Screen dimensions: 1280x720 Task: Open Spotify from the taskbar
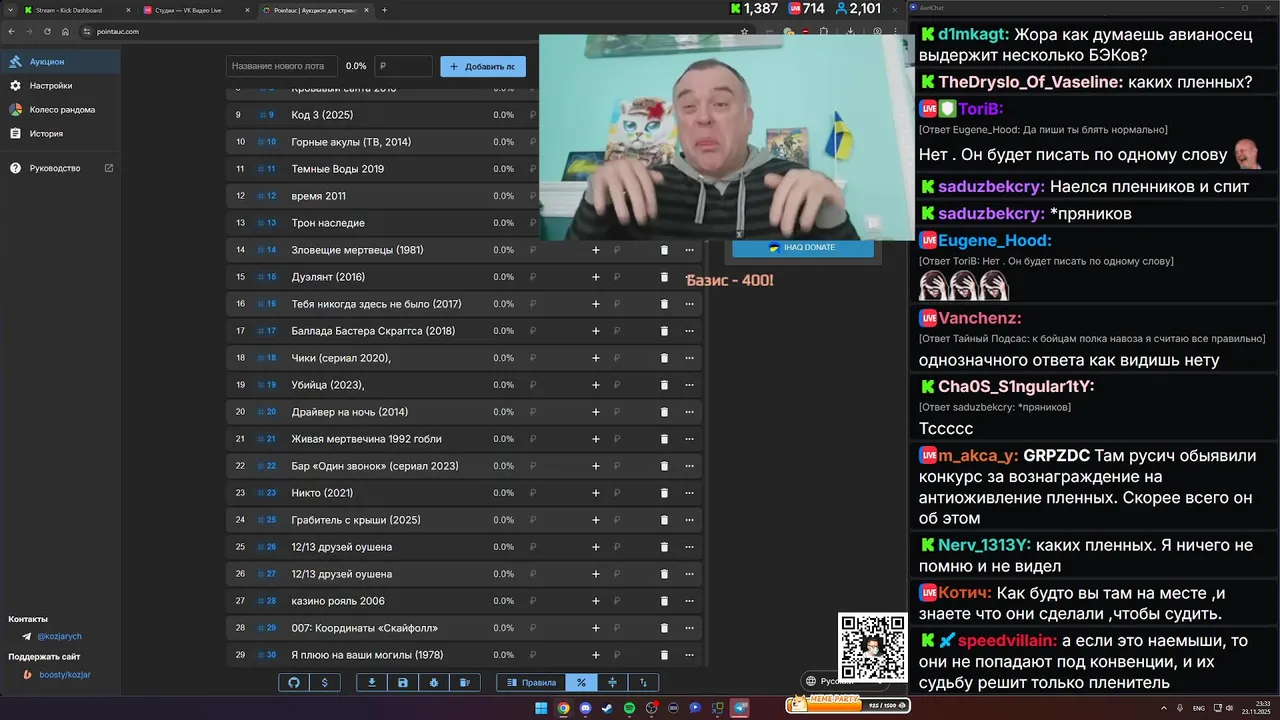[x=629, y=708]
